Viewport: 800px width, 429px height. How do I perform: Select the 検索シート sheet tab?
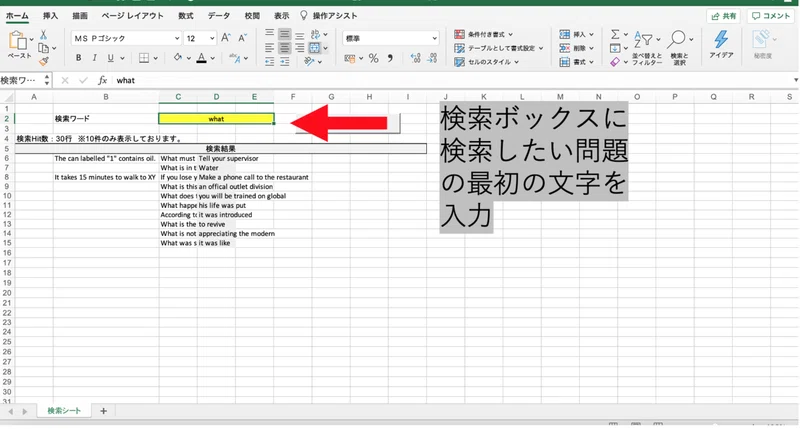[x=64, y=411]
